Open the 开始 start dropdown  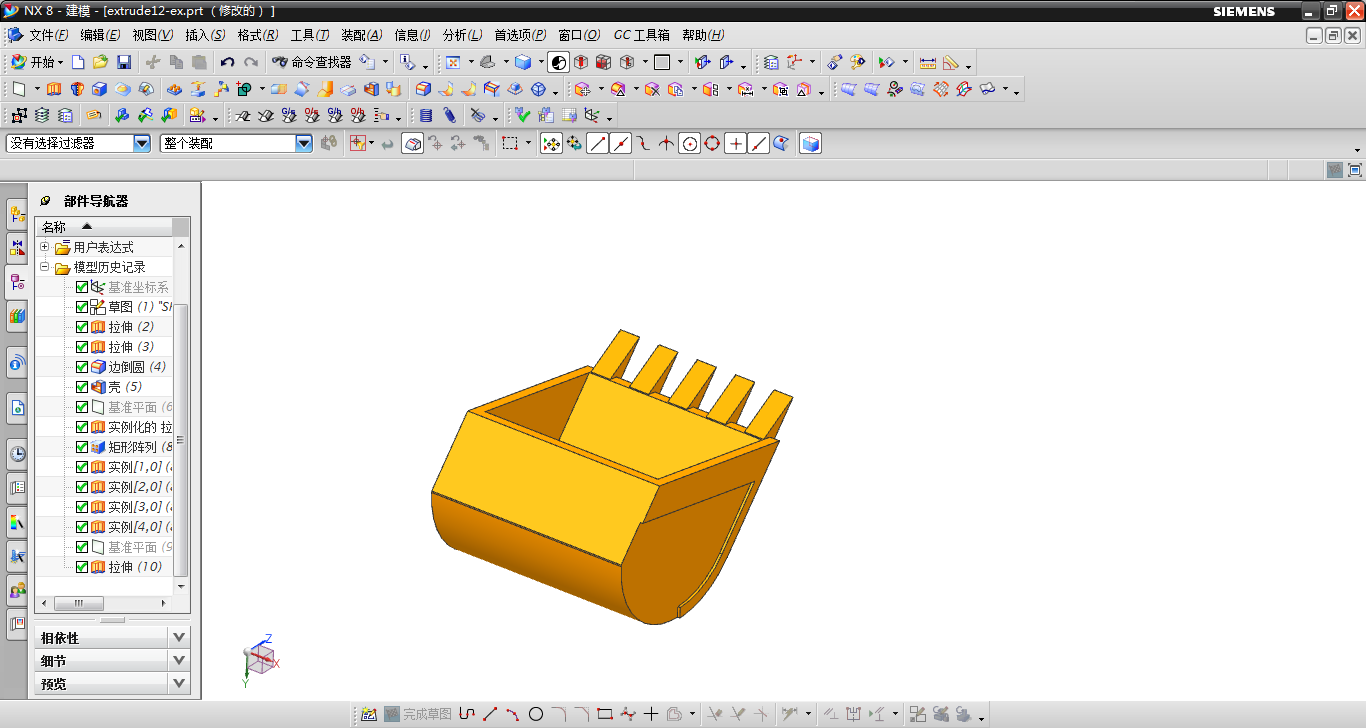[x=36, y=62]
